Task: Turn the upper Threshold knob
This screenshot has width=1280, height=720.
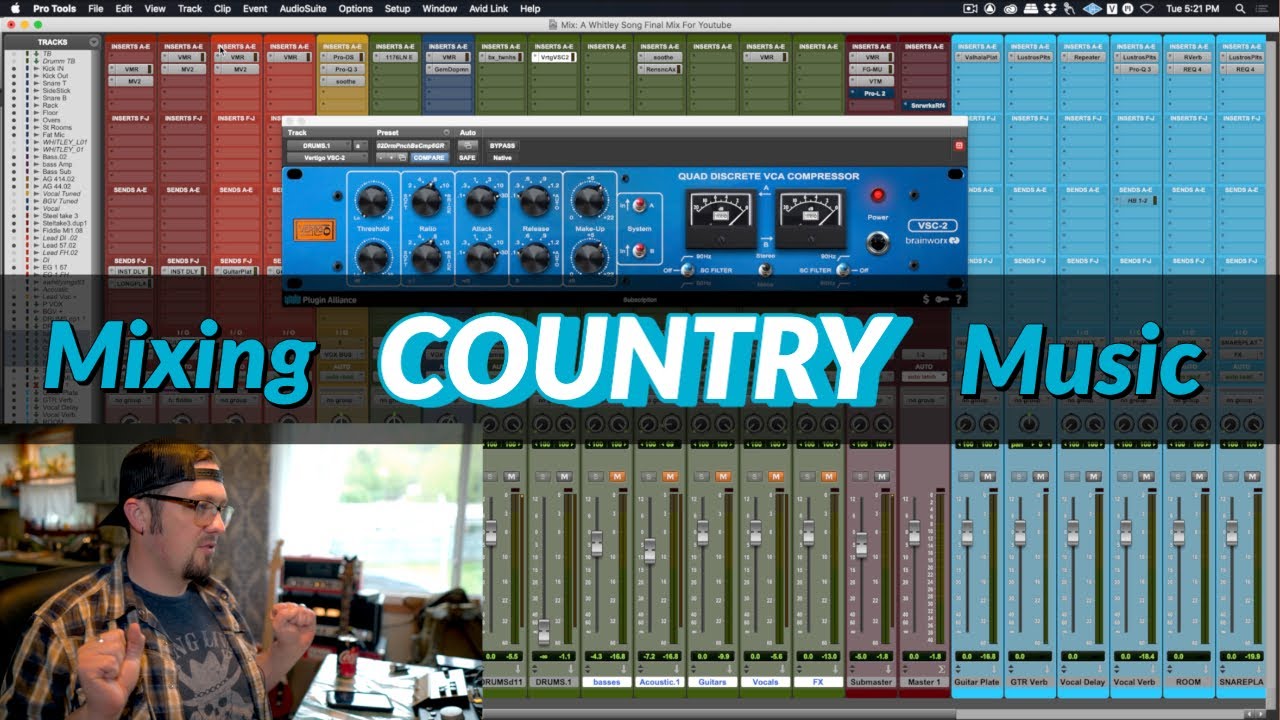Action: [x=372, y=201]
